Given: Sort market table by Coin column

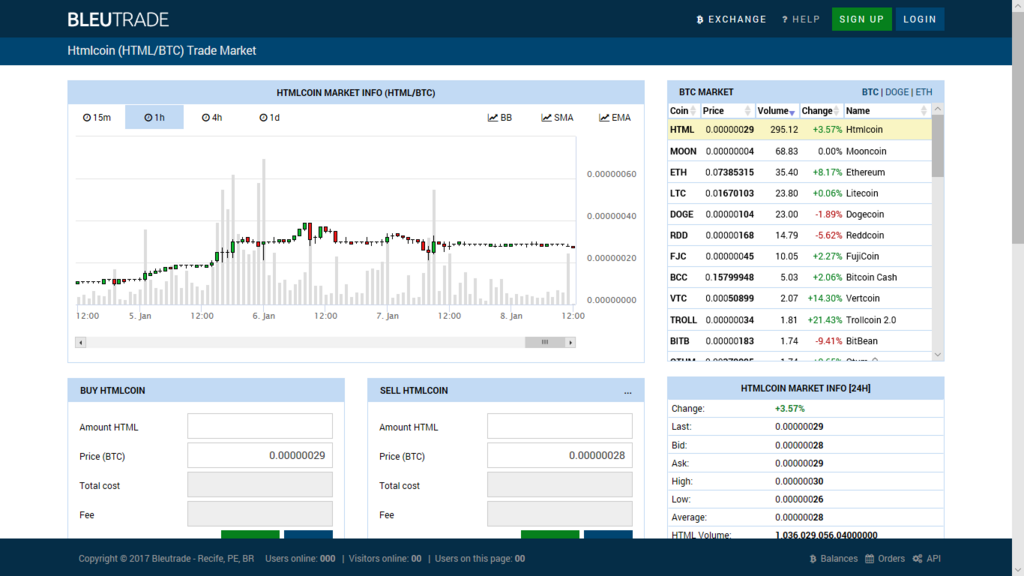Looking at the screenshot, I should [684, 111].
